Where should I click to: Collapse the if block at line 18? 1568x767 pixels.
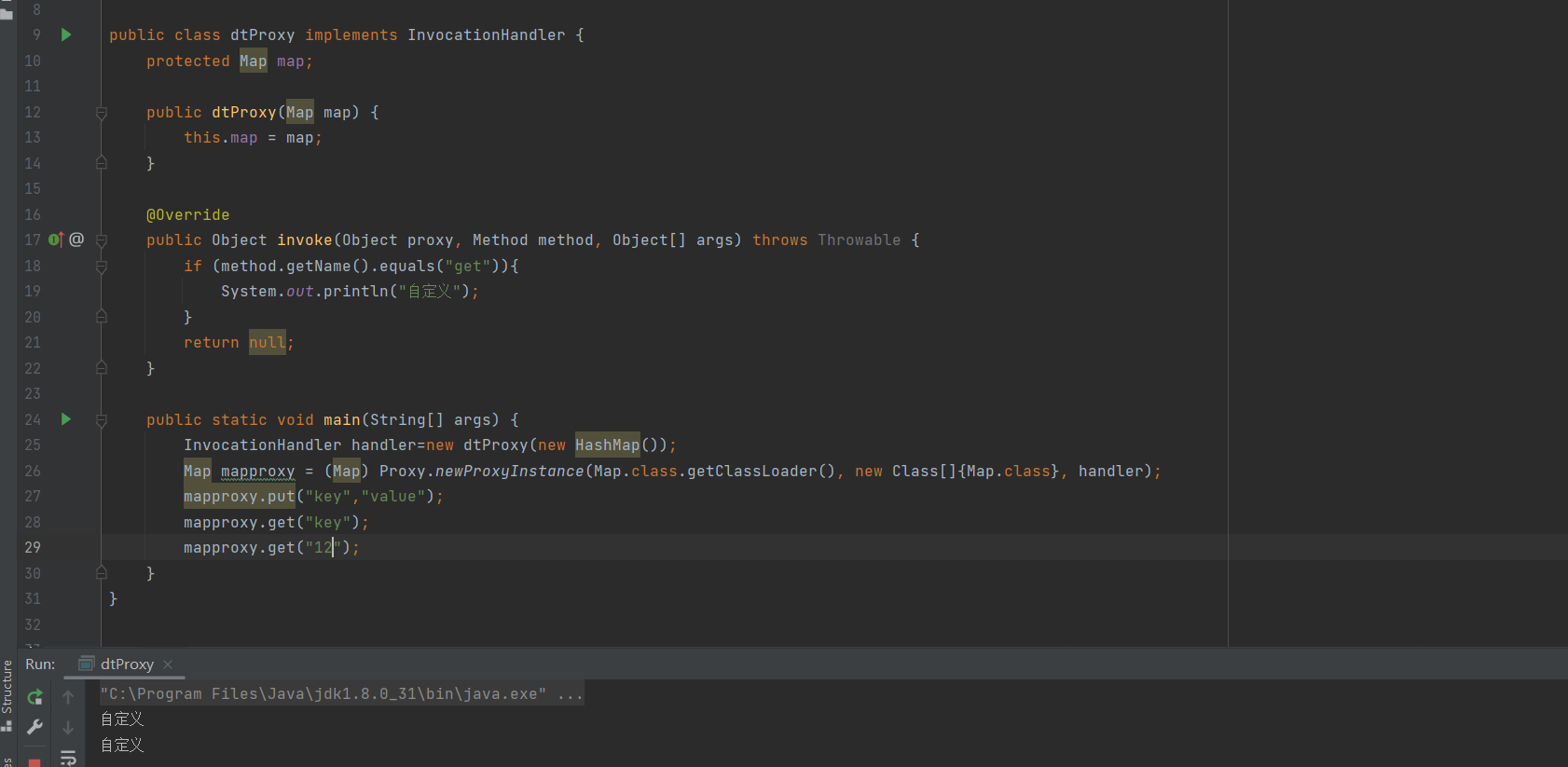click(102, 267)
